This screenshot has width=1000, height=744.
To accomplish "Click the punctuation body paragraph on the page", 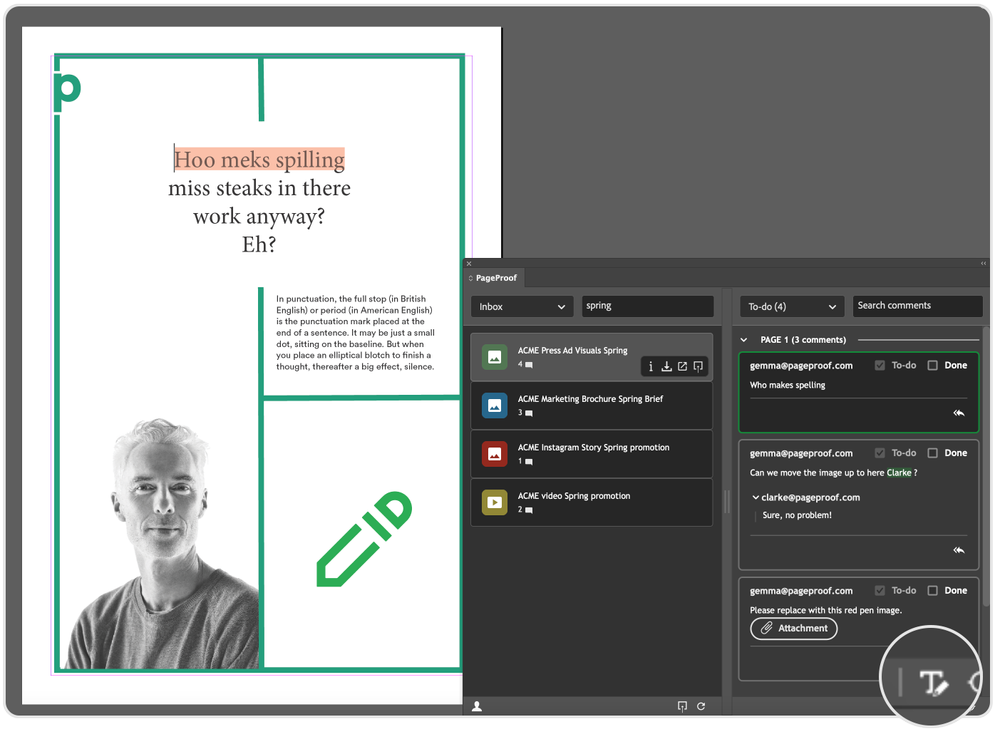I will (x=355, y=333).
